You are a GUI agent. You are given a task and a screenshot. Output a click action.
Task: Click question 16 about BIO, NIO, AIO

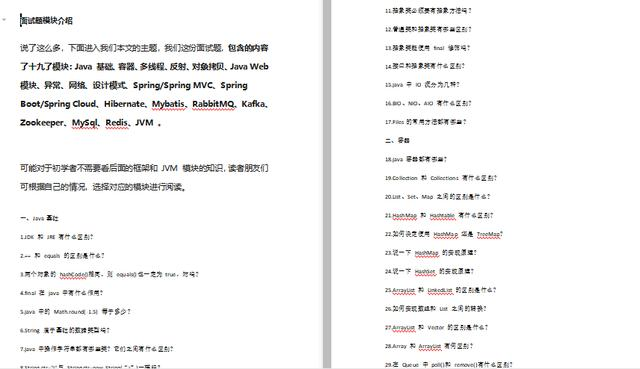[428, 104]
